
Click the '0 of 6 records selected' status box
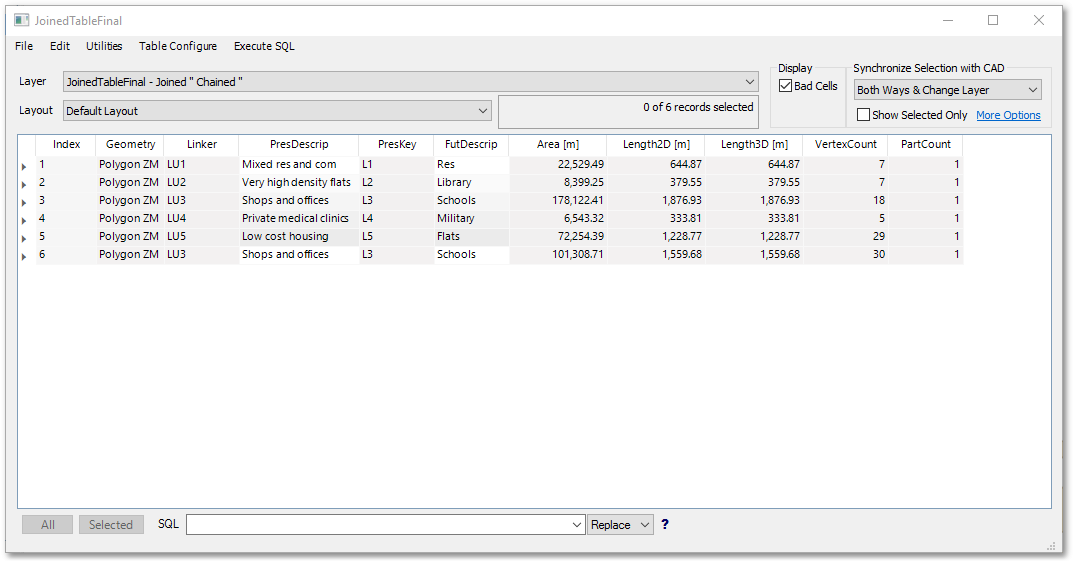628,112
